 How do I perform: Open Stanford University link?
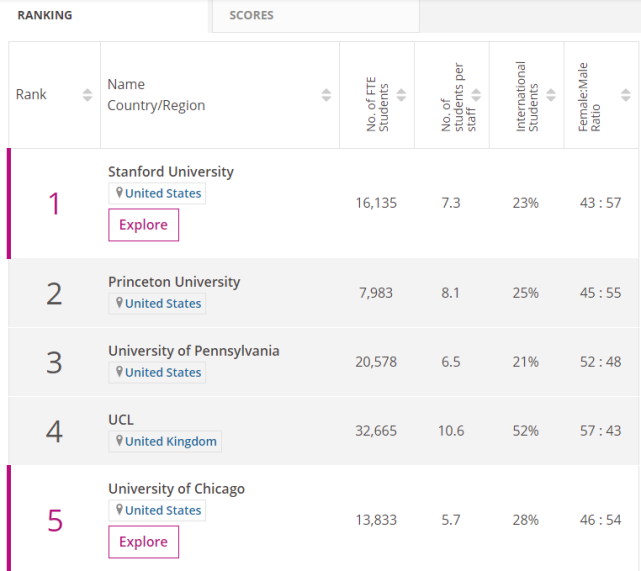[170, 172]
